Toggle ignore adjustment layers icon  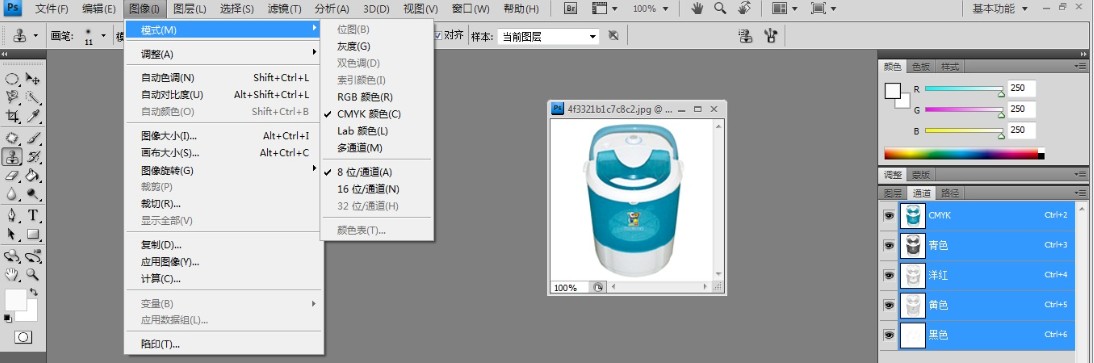point(613,36)
